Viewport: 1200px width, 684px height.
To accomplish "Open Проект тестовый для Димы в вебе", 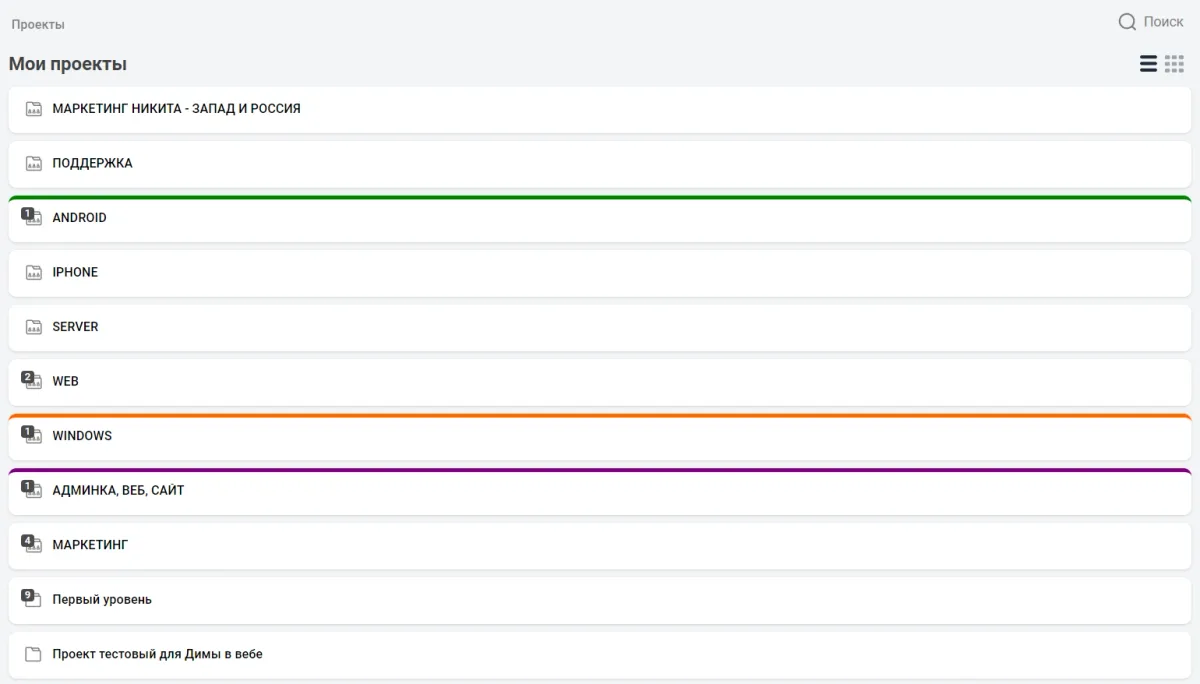I will point(157,654).
